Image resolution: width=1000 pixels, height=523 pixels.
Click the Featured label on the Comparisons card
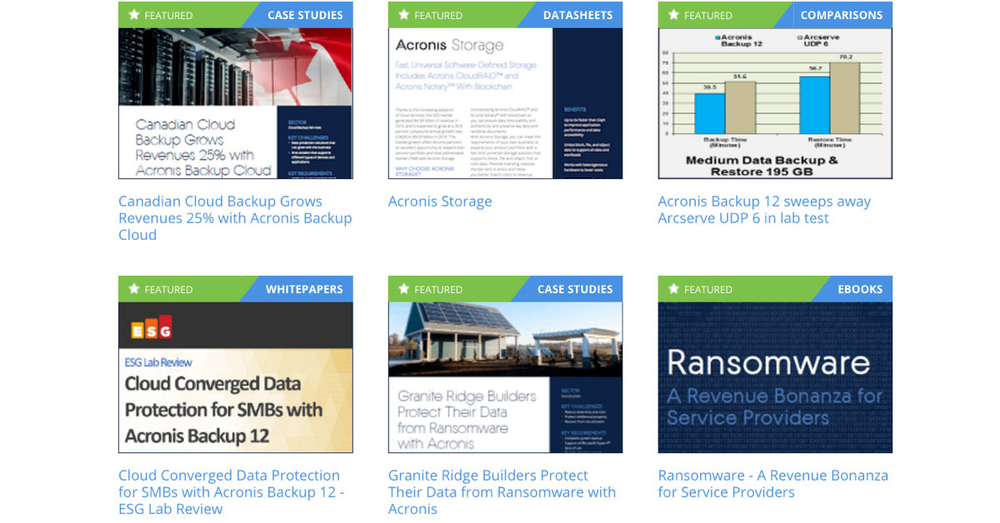(x=708, y=15)
